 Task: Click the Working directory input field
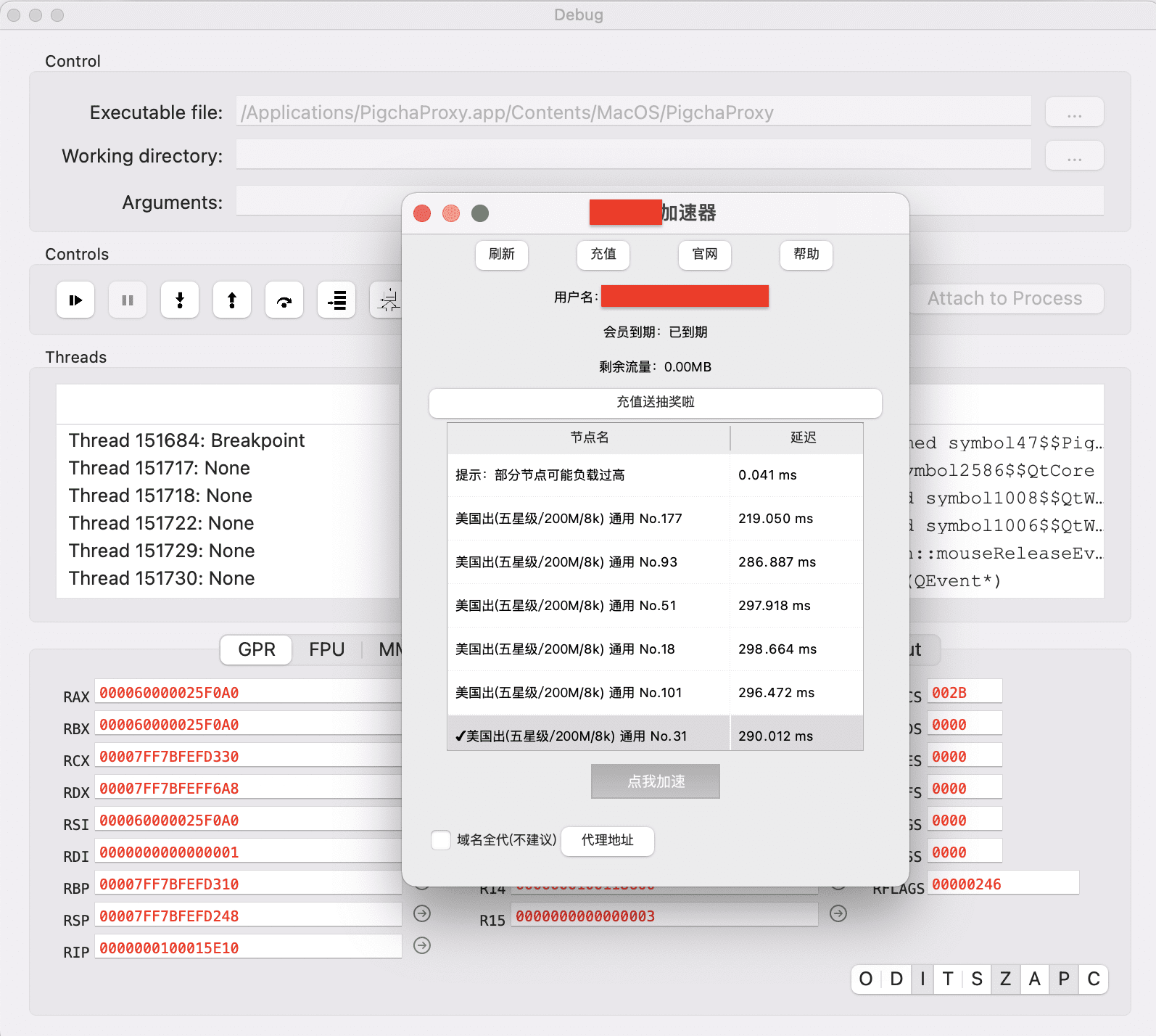coord(634,156)
